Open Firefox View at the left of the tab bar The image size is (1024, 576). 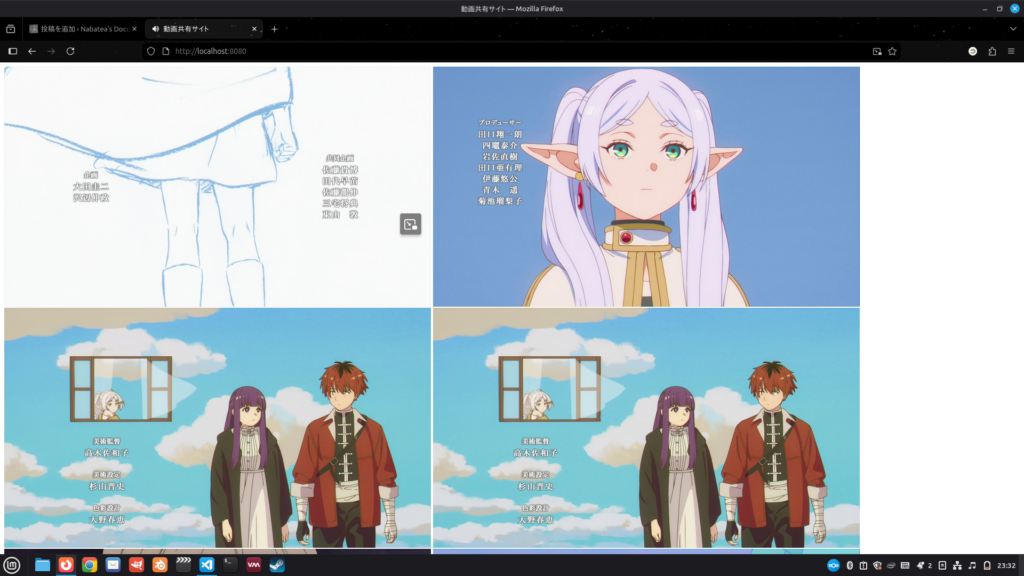[x=12, y=29]
